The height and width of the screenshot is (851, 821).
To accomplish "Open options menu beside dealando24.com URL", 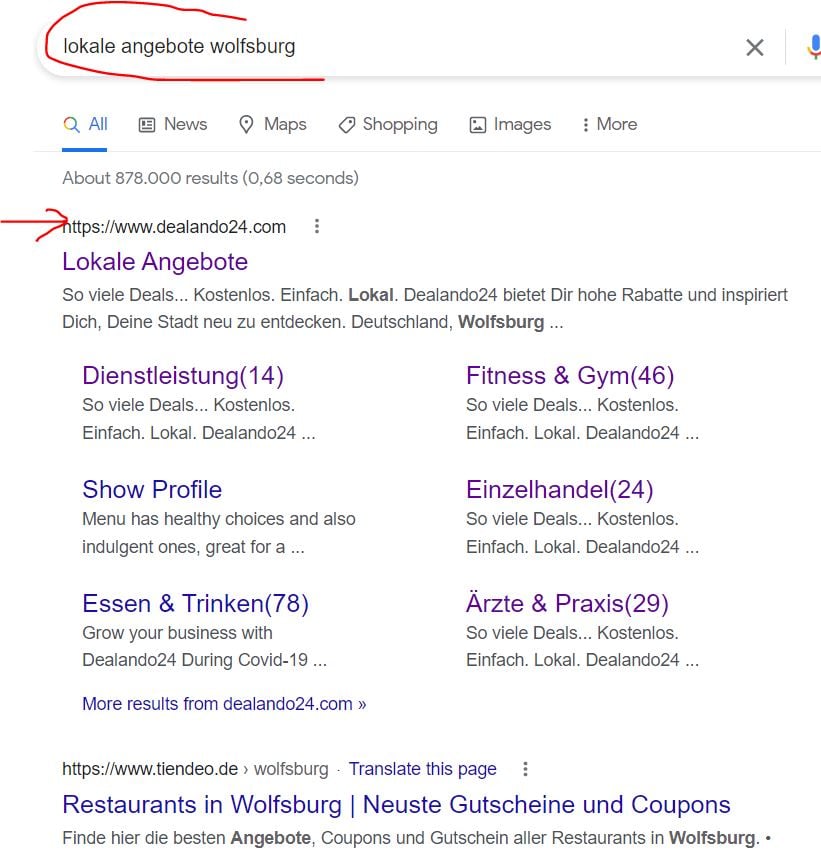I will [317, 227].
